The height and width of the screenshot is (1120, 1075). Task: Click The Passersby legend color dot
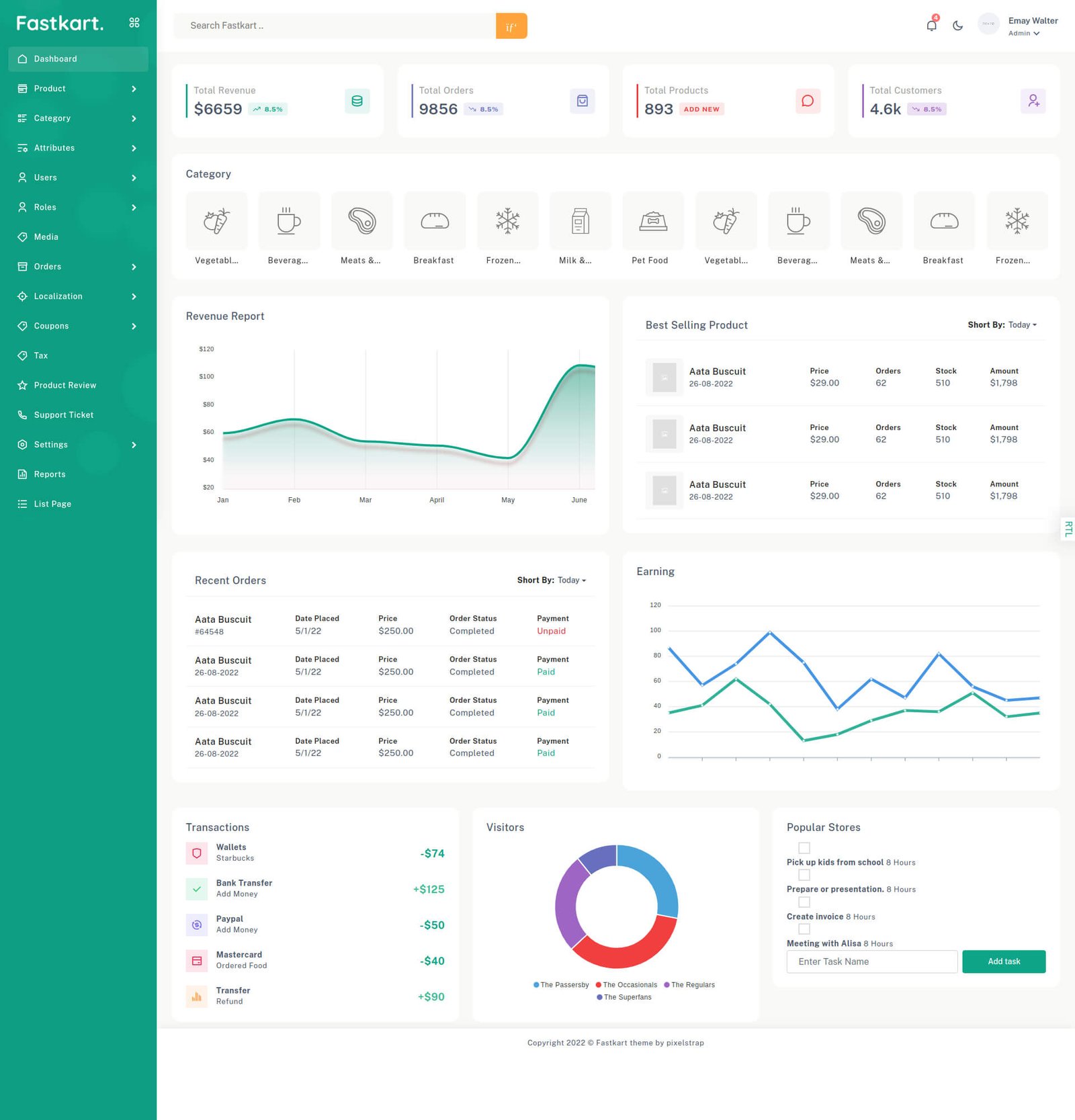[536, 985]
